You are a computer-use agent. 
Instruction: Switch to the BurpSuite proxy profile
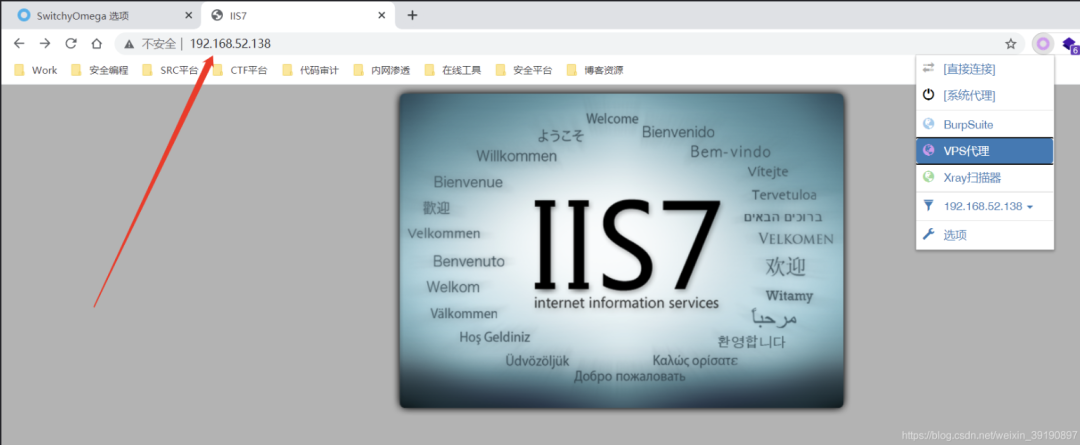pos(985,125)
